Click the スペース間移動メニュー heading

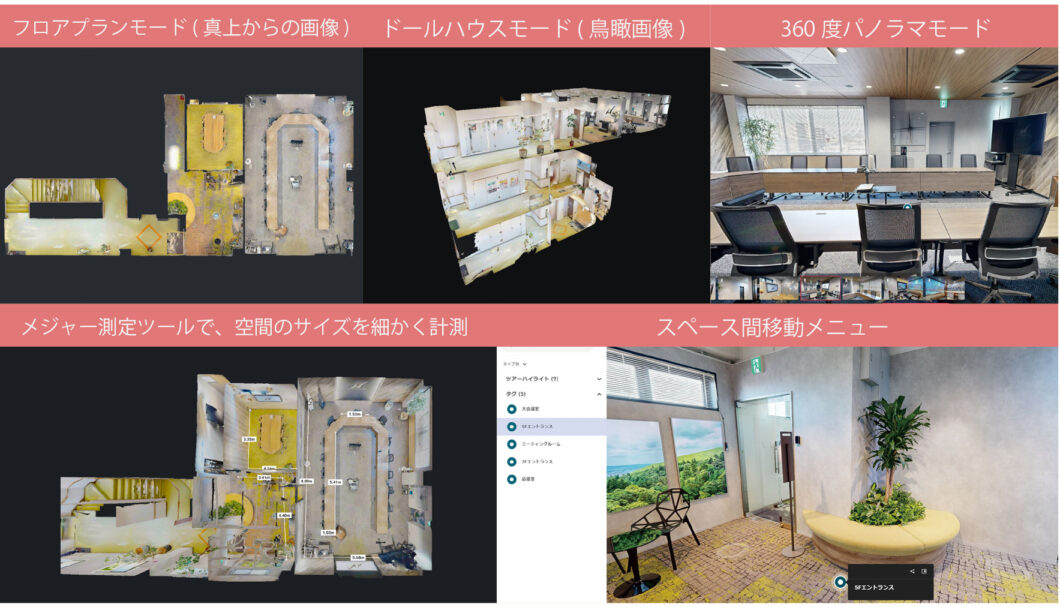click(x=772, y=327)
